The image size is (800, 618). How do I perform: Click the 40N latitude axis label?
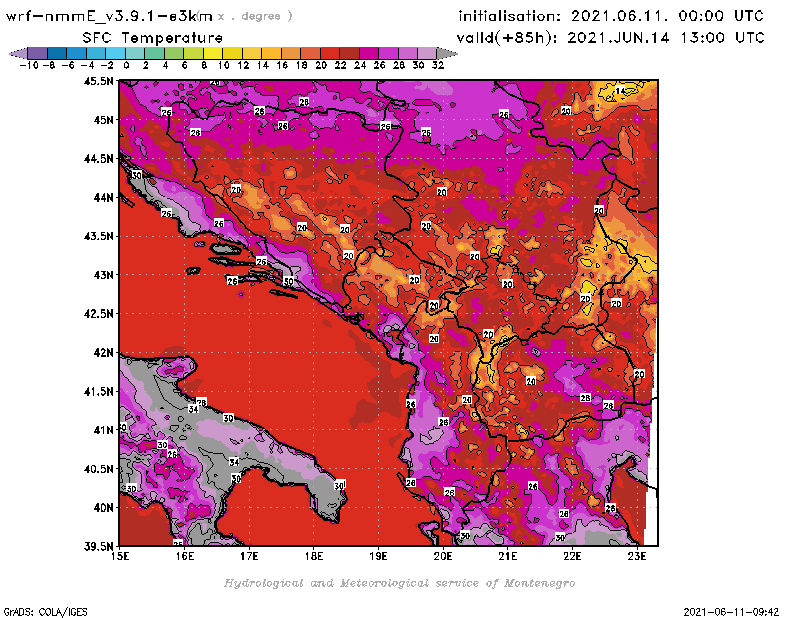pos(103,508)
